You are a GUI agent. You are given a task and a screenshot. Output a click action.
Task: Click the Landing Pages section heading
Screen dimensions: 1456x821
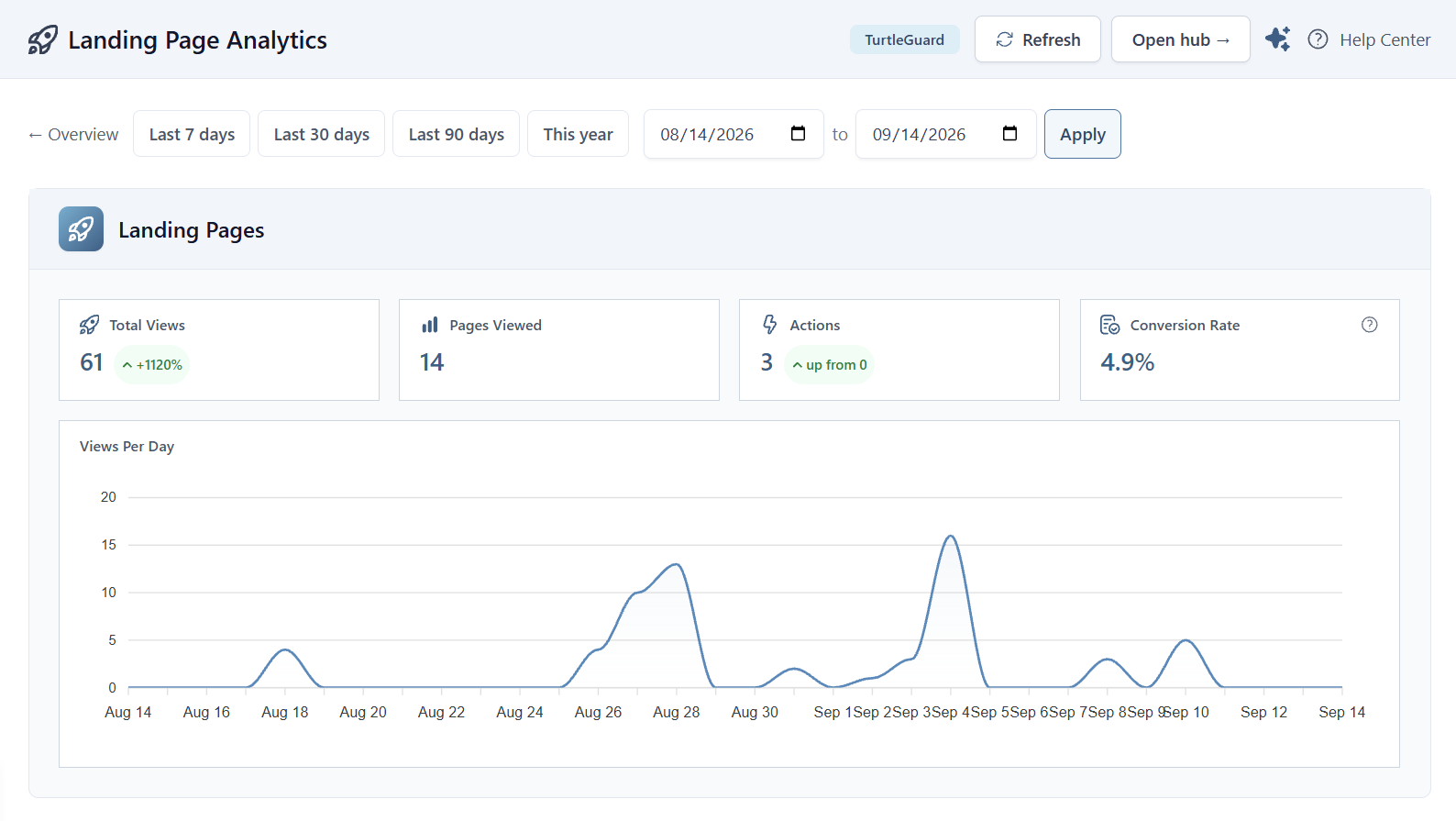click(x=192, y=229)
